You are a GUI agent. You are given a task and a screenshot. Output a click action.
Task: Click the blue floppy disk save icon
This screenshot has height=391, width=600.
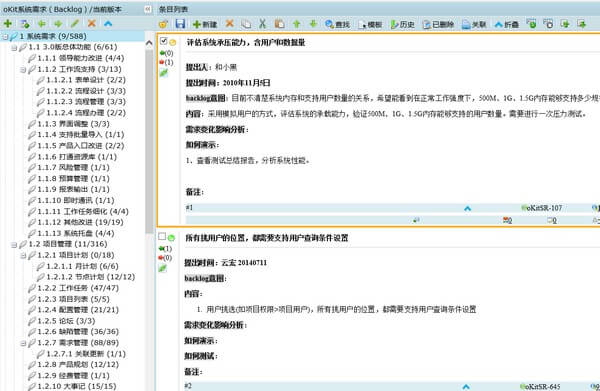180,24
